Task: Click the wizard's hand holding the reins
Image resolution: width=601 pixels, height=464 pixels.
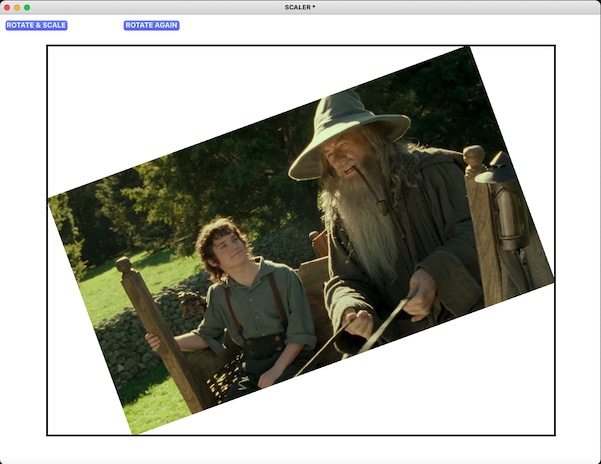Action: pyautogui.click(x=419, y=293)
